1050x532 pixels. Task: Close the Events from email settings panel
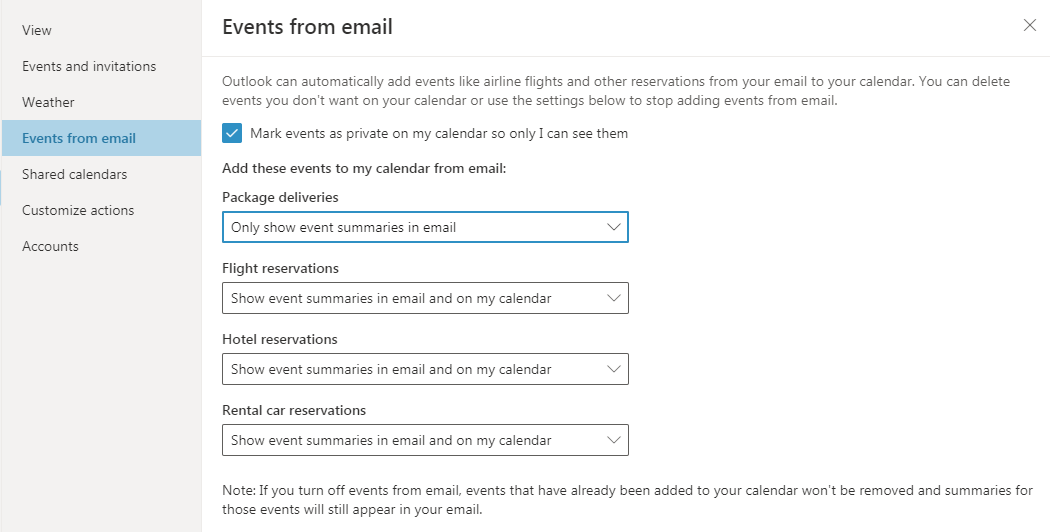point(1030,26)
